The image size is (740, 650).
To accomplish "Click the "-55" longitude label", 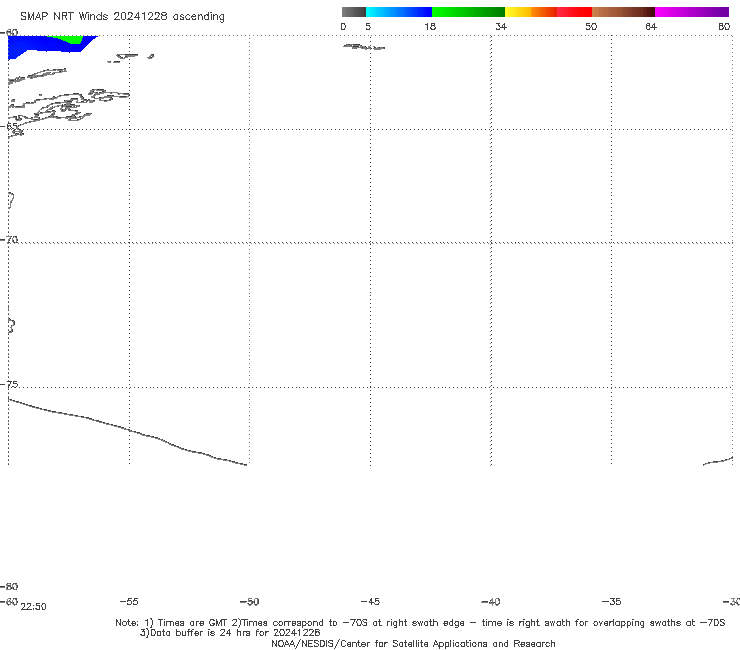I will (129, 602).
